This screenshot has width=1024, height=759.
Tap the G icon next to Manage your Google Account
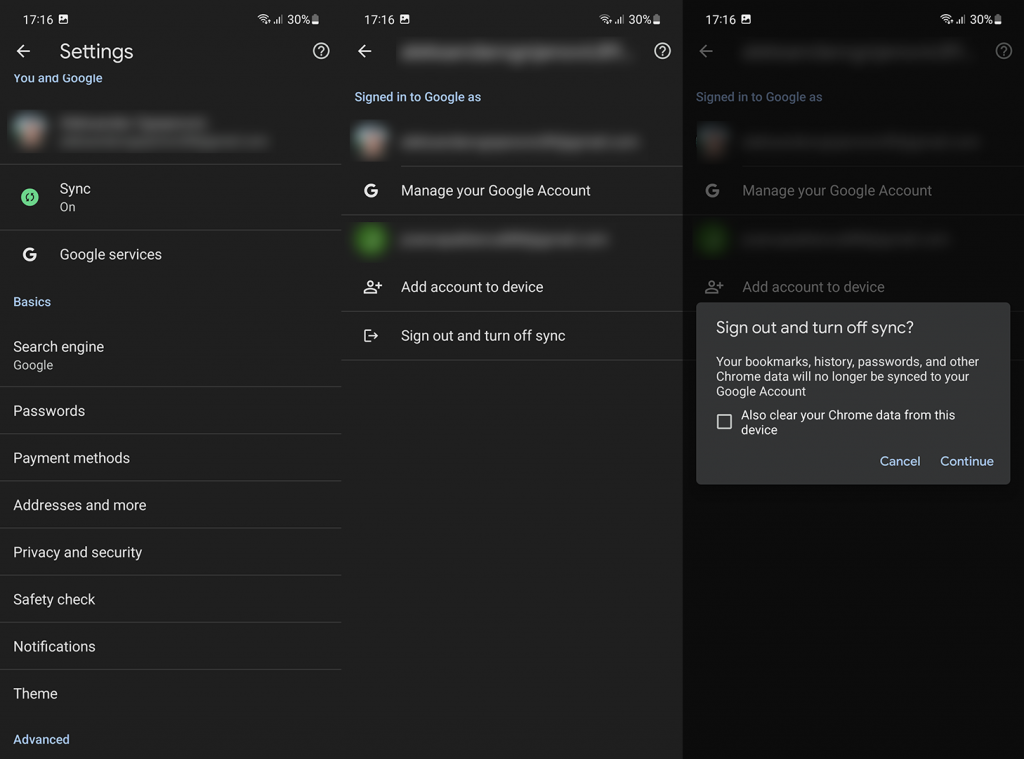371,190
